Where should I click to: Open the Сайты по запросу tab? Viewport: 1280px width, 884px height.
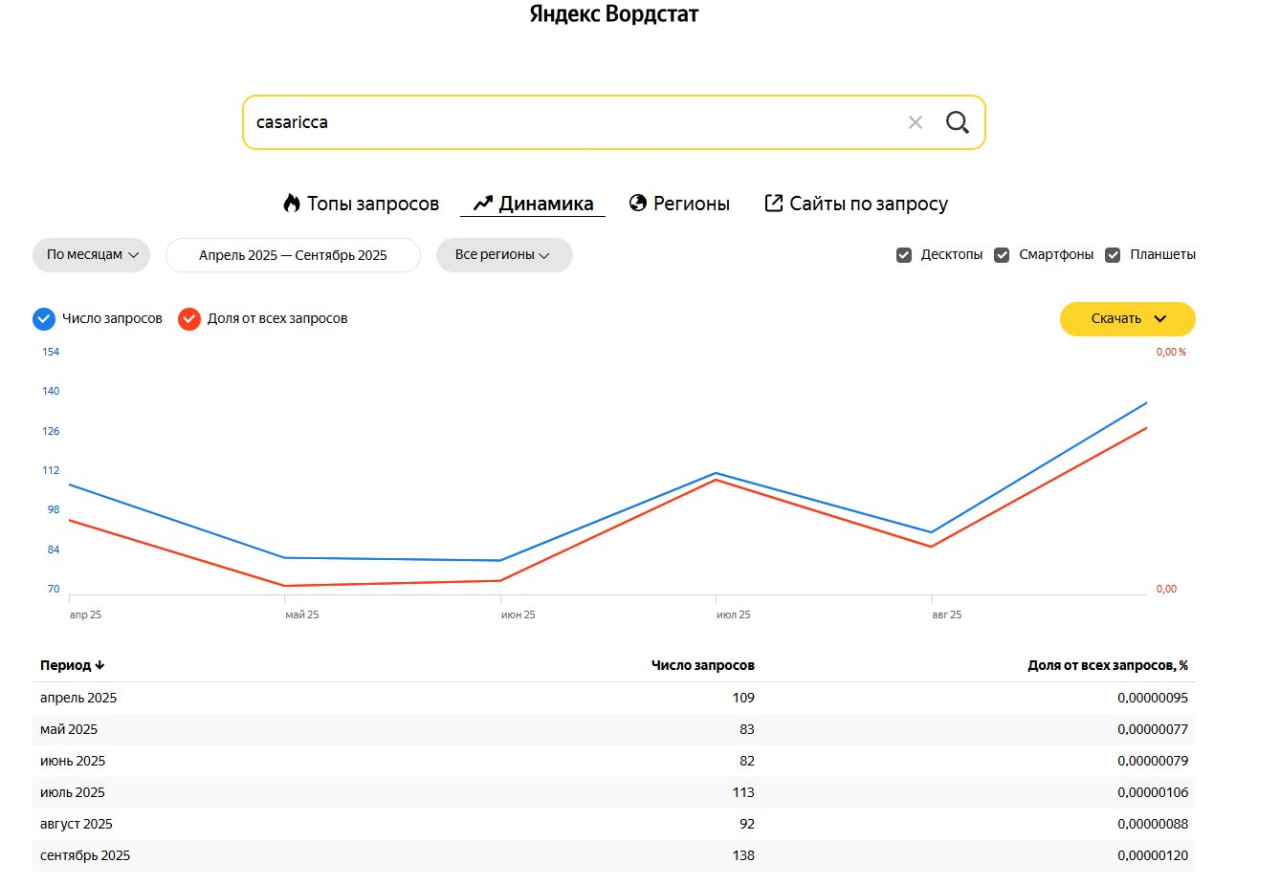[x=868, y=204]
